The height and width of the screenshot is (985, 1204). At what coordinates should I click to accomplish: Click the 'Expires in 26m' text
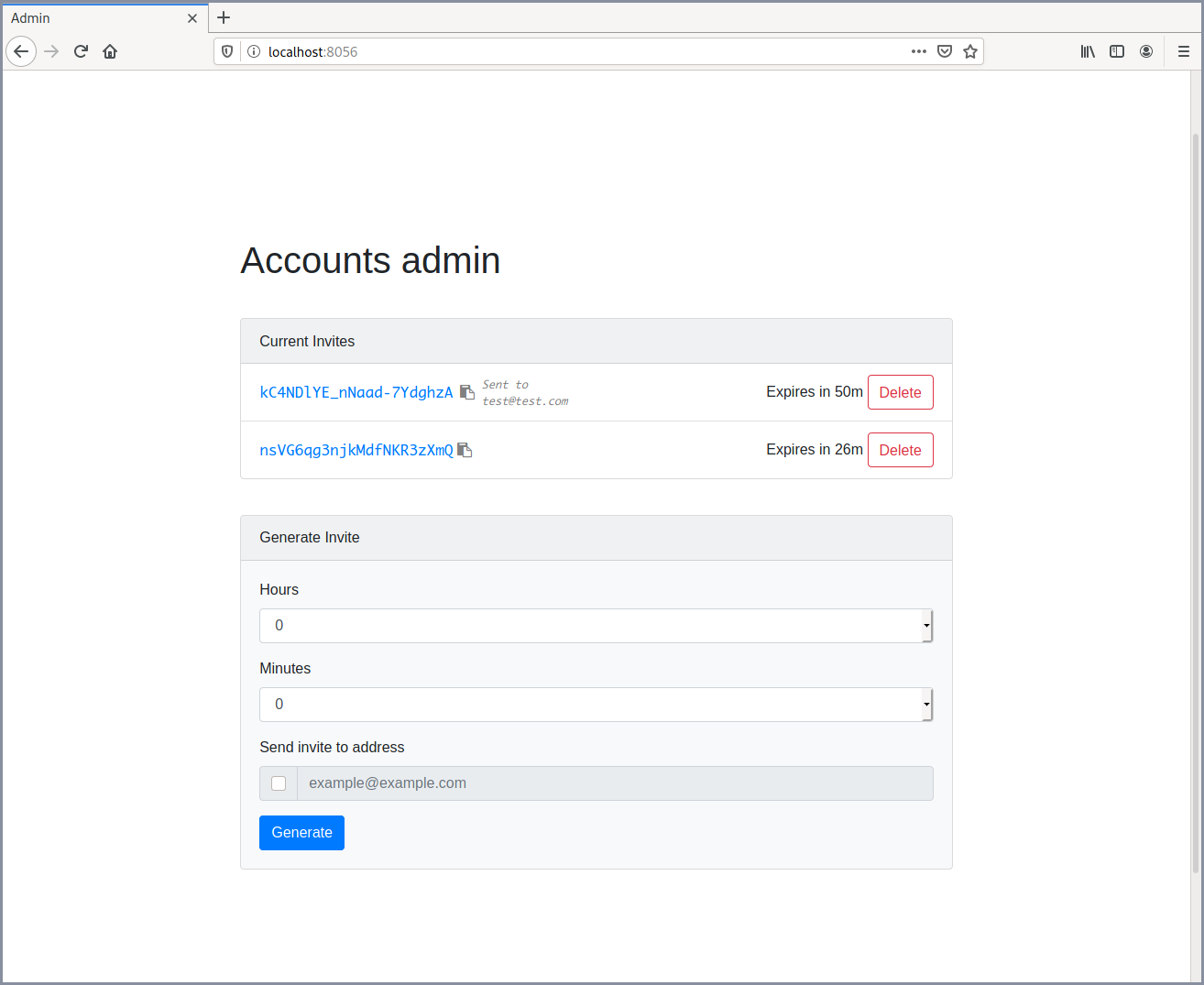pos(815,449)
